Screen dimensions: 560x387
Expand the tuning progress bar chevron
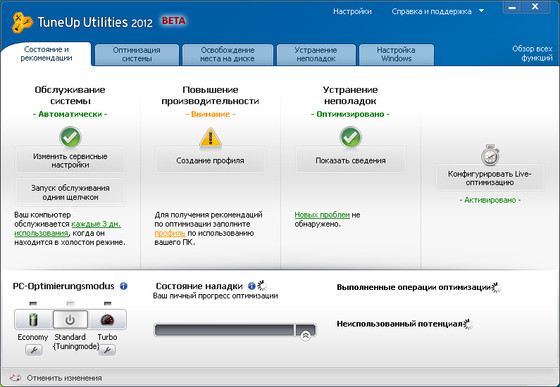click(x=305, y=336)
